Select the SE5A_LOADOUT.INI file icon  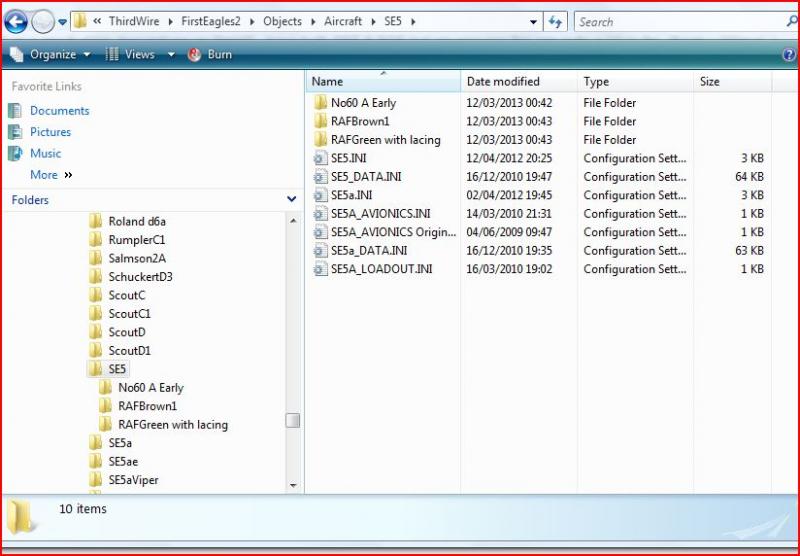320,269
